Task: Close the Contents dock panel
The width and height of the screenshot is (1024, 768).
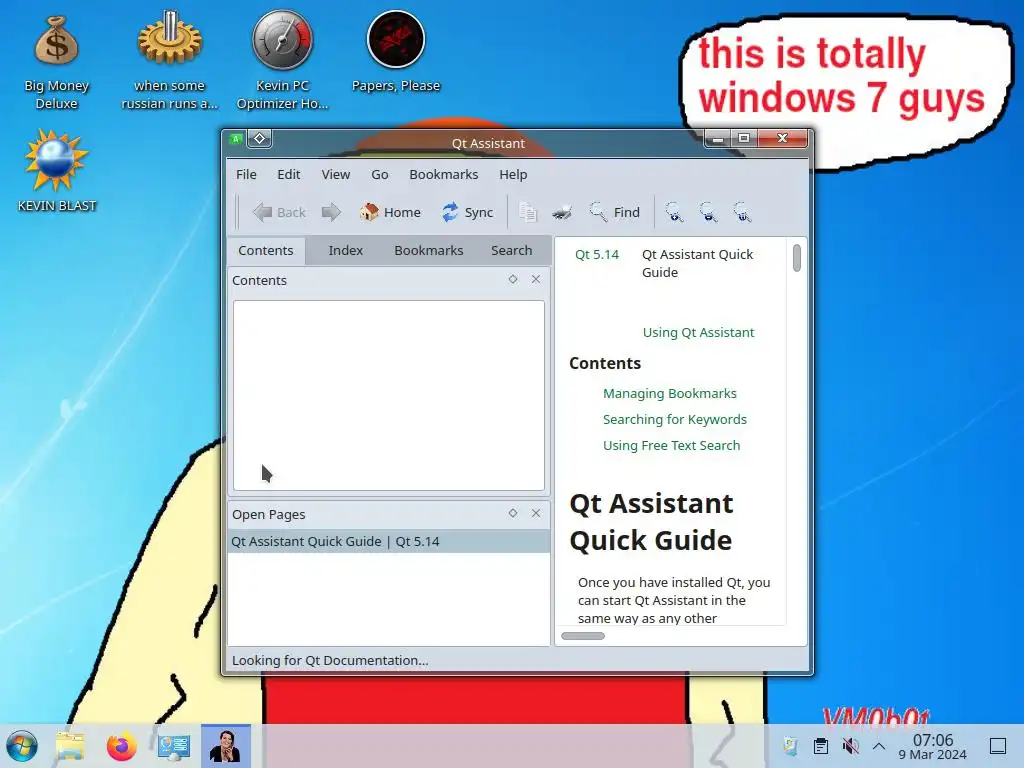Action: [536, 279]
